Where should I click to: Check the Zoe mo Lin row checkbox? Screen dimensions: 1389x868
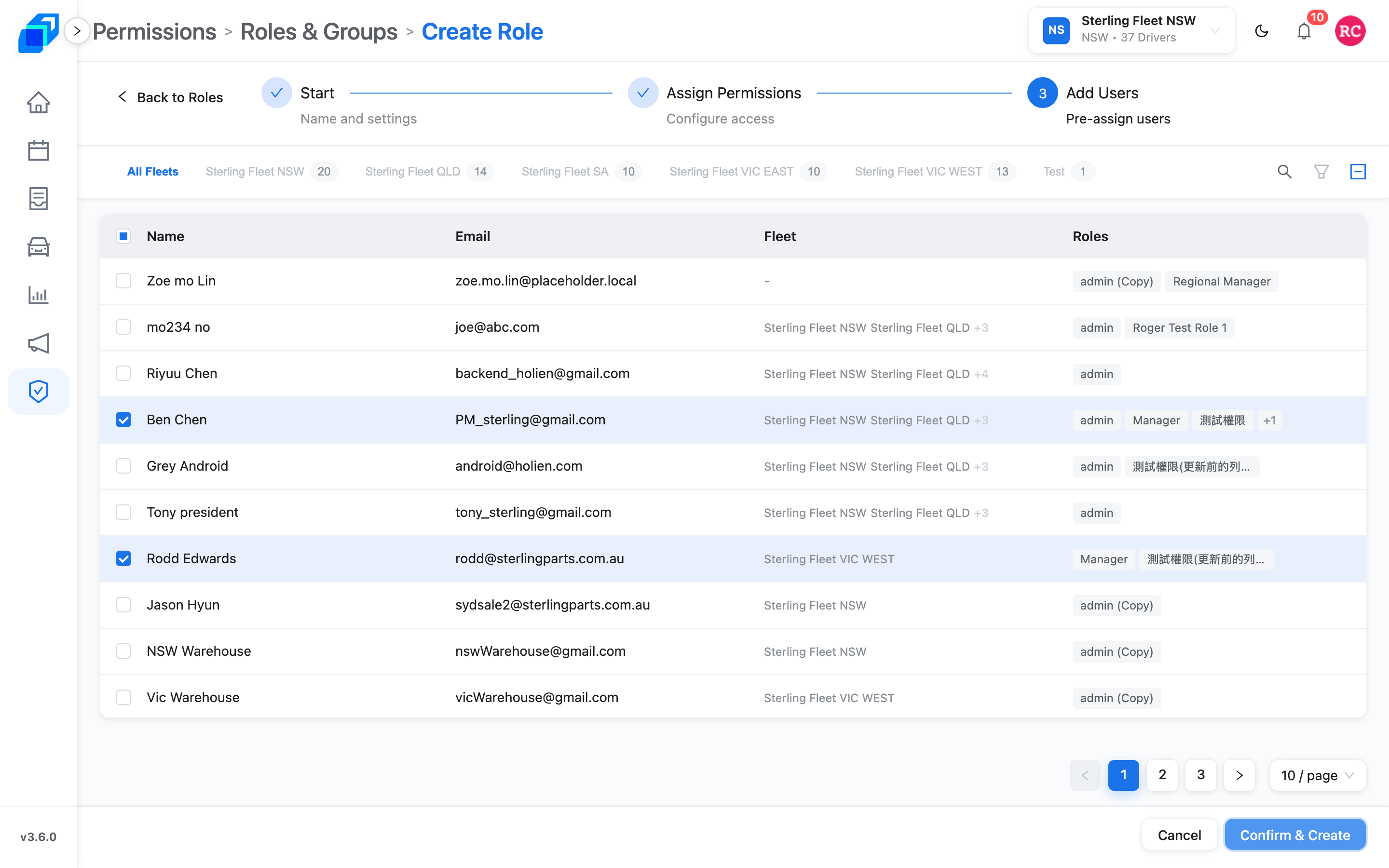(123, 281)
